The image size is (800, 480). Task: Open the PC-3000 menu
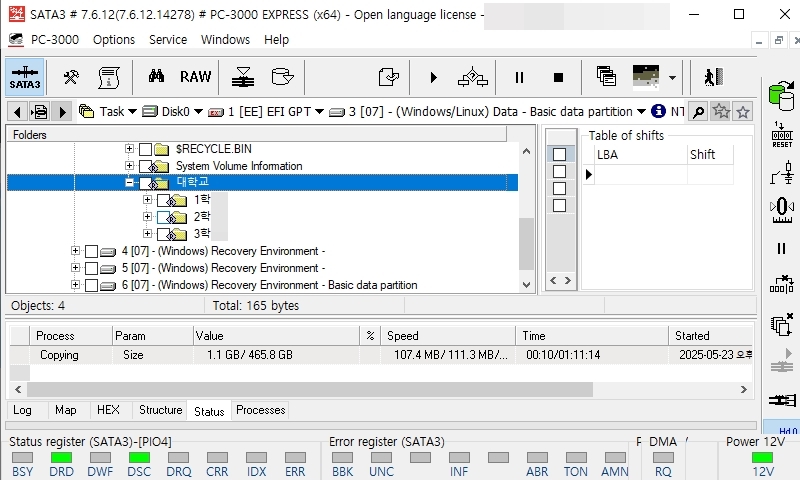pyautogui.click(x=55, y=40)
